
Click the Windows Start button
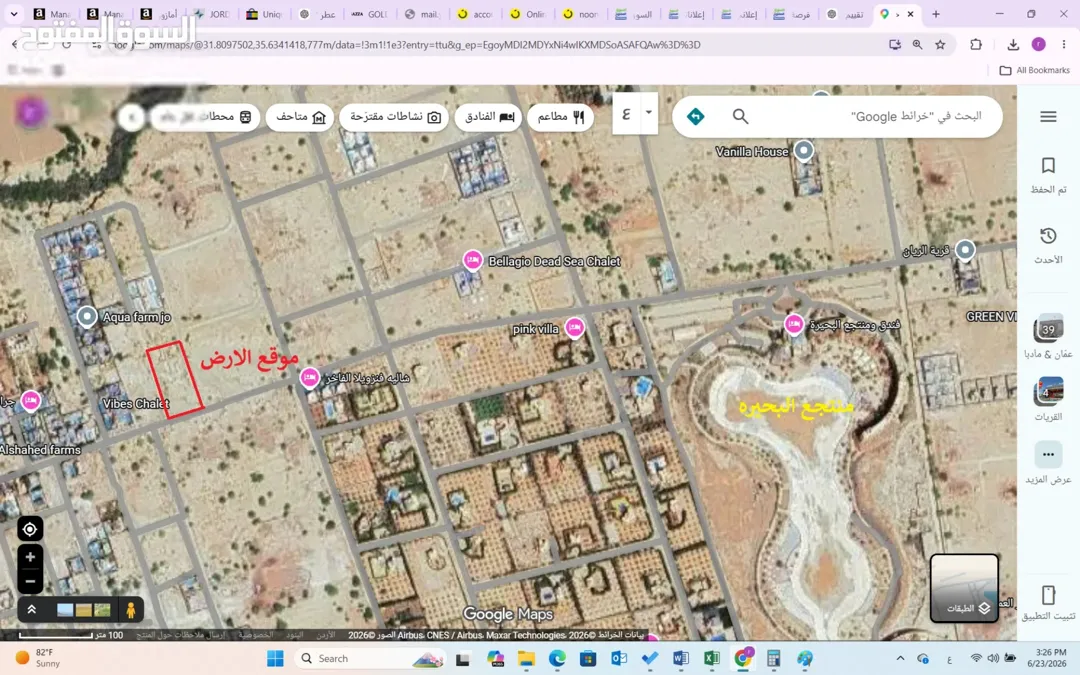[x=275, y=658]
